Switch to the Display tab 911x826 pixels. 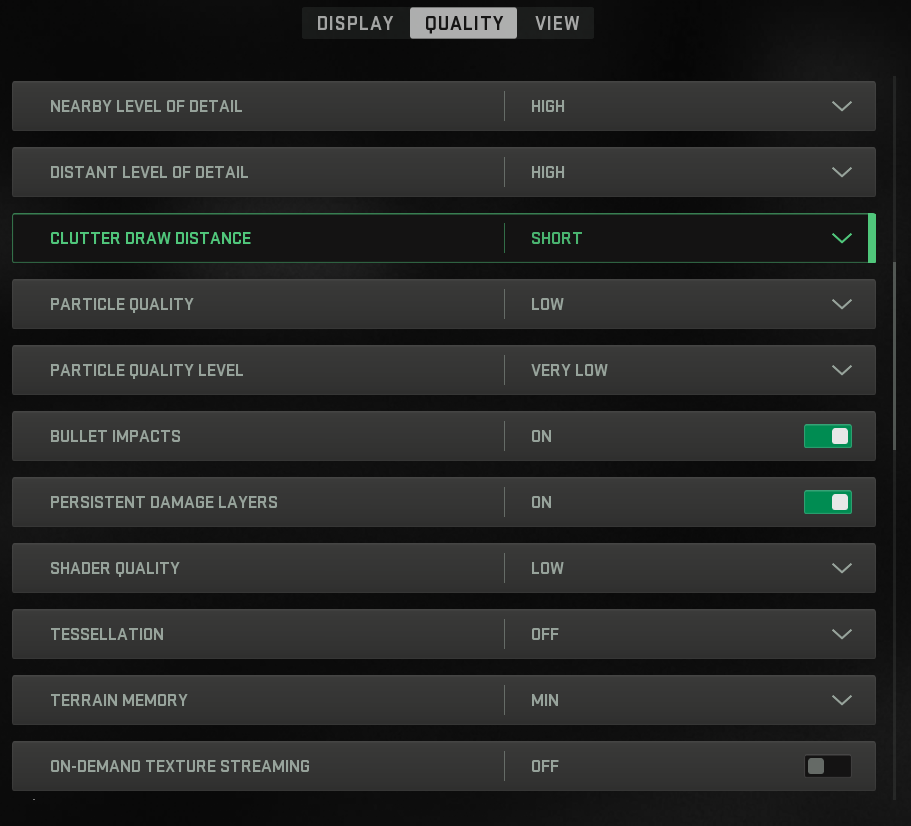(x=355, y=23)
